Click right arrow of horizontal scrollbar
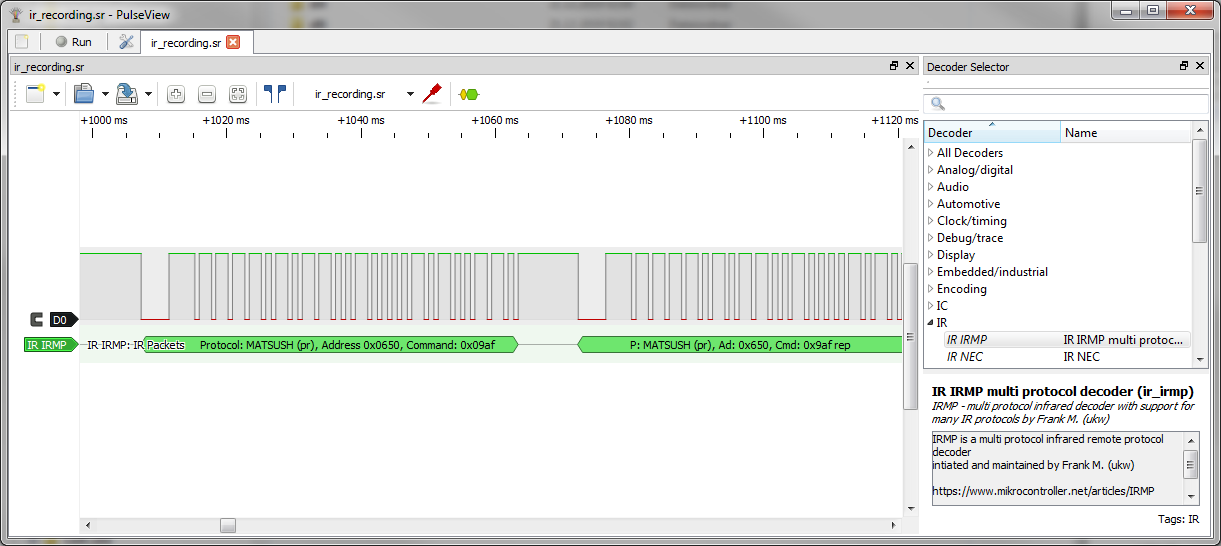 (894, 525)
